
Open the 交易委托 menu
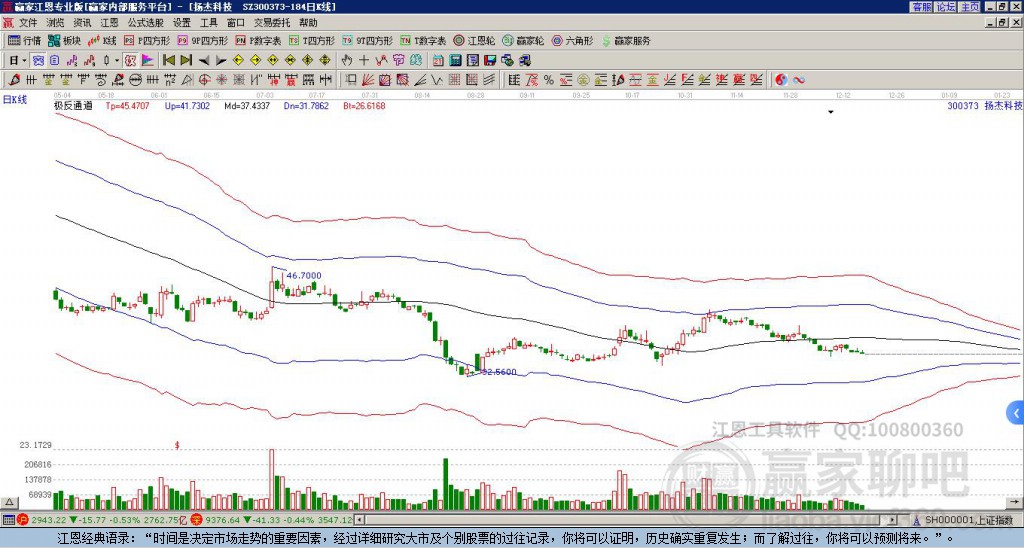pyautogui.click(x=272, y=23)
